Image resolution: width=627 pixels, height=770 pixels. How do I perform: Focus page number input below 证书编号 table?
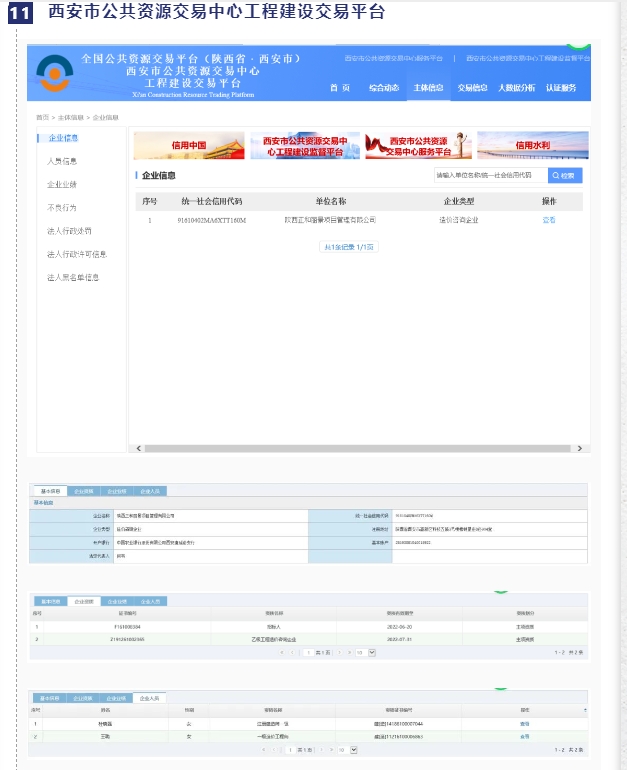tap(308, 653)
